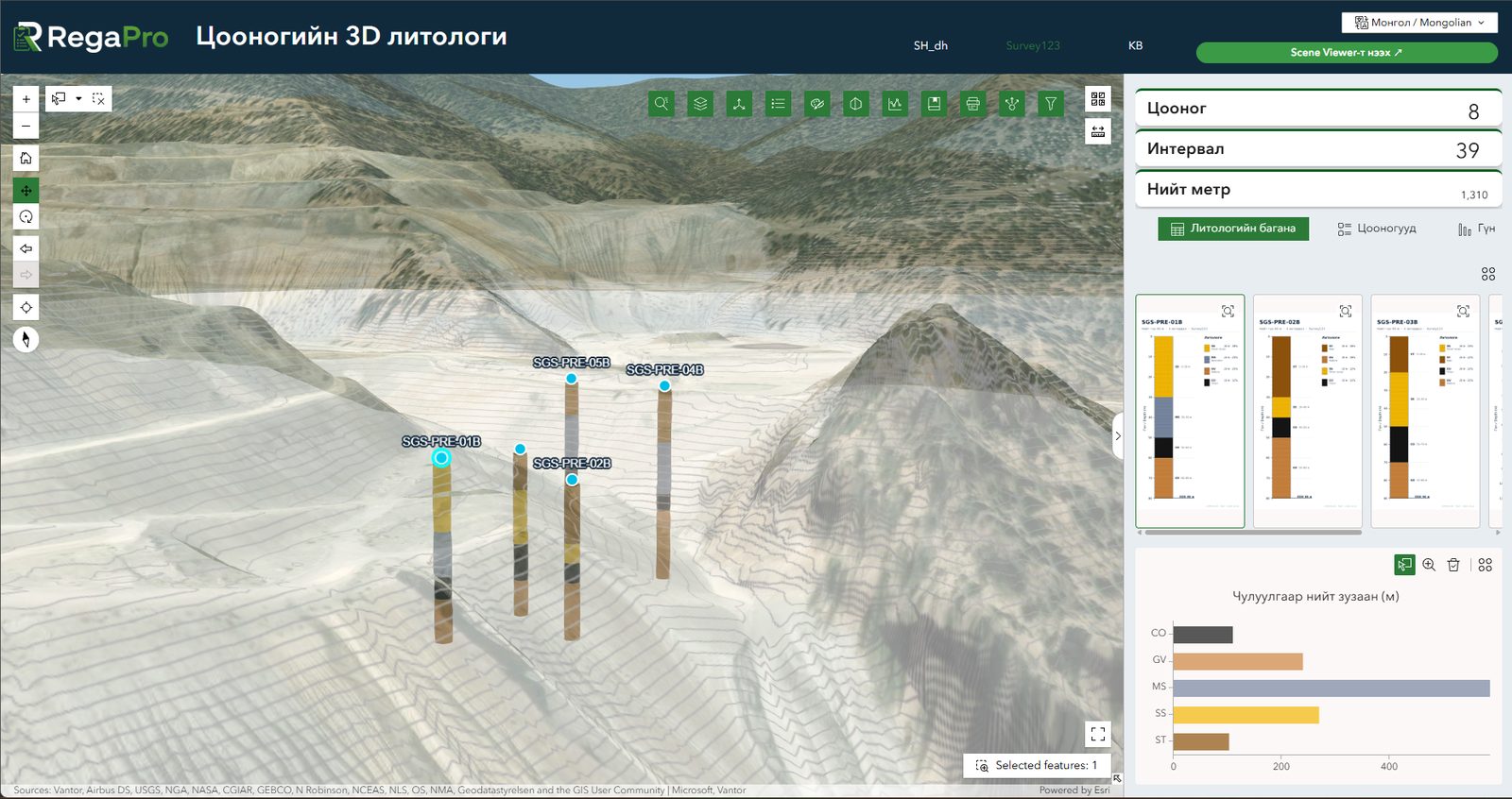Open the Монгол / Mongolian language dropdown
Image resolution: width=1512 pixels, height=799 pixels.
pyautogui.click(x=1419, y=23)
